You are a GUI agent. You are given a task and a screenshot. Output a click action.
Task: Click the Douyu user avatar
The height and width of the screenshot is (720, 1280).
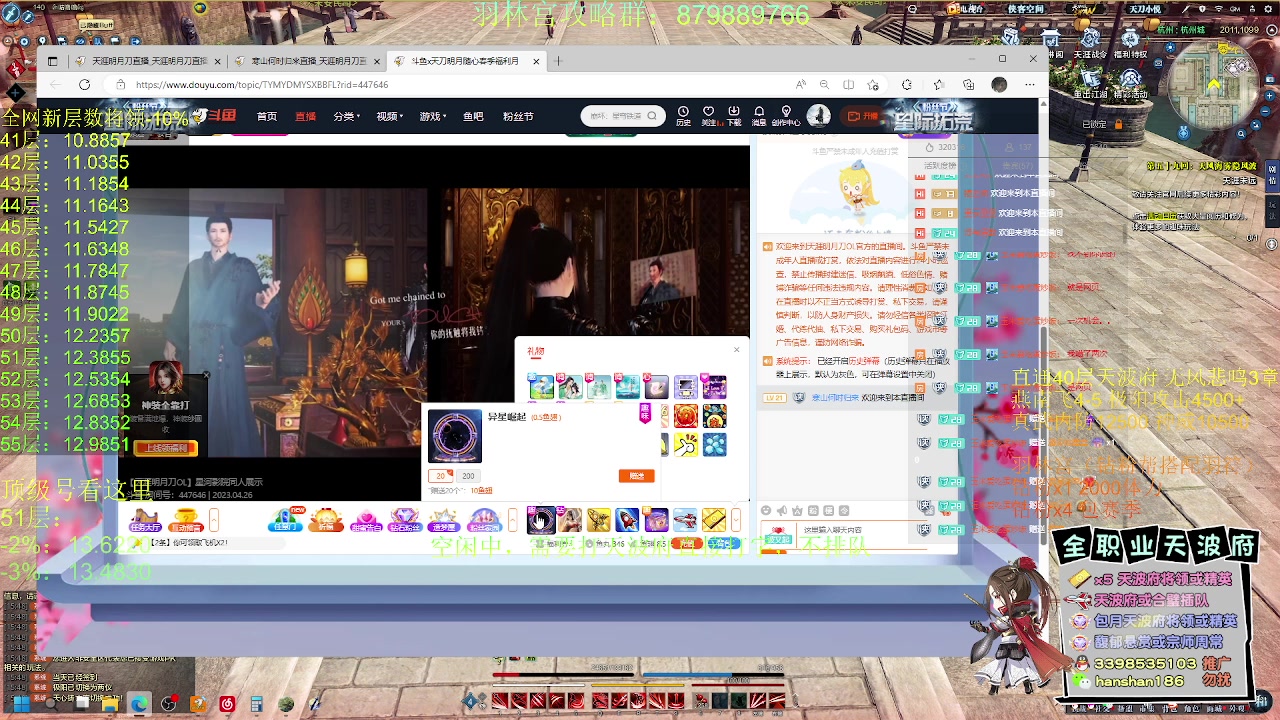pos(819,116)
